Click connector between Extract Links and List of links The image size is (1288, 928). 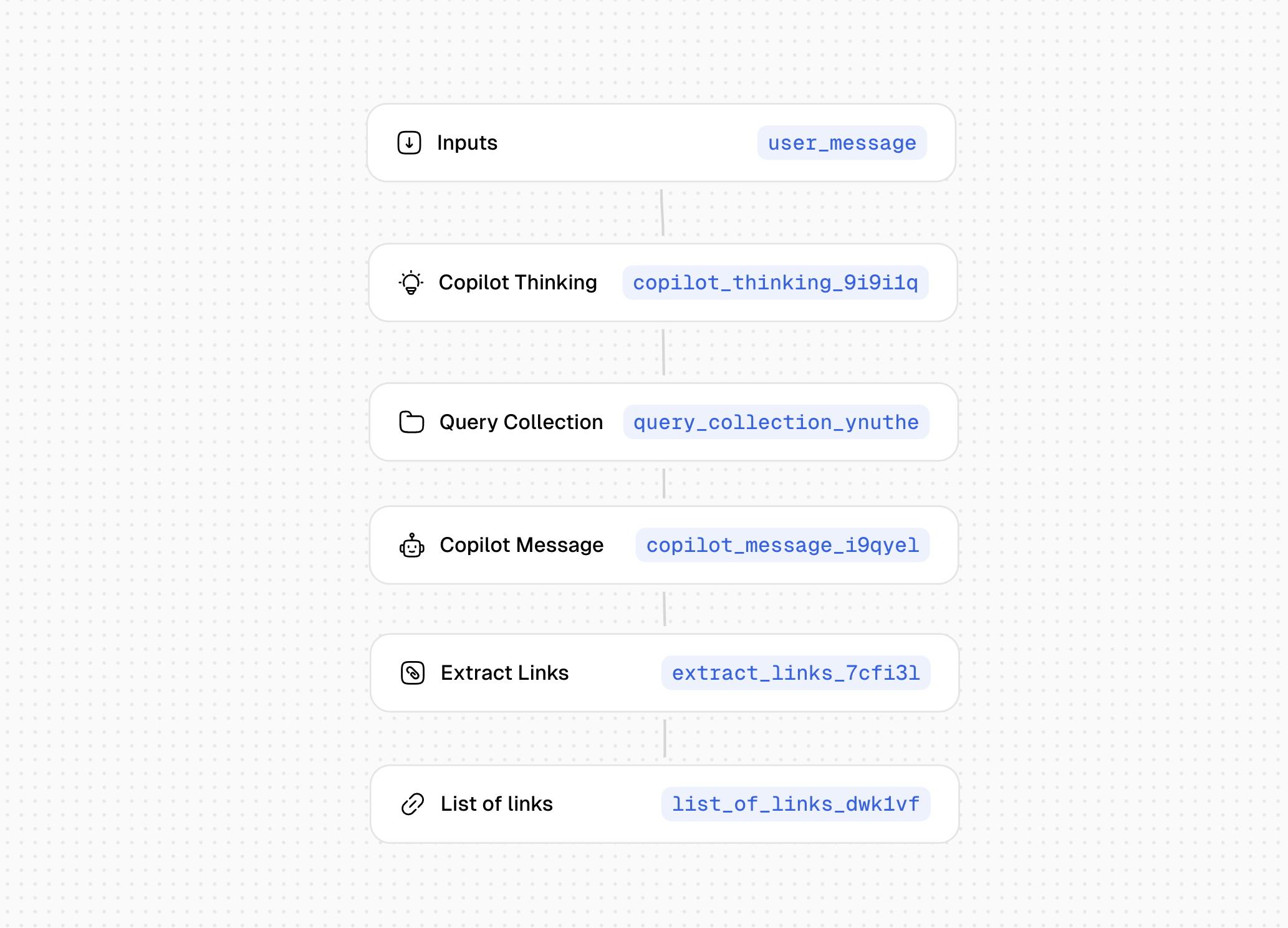665,738
